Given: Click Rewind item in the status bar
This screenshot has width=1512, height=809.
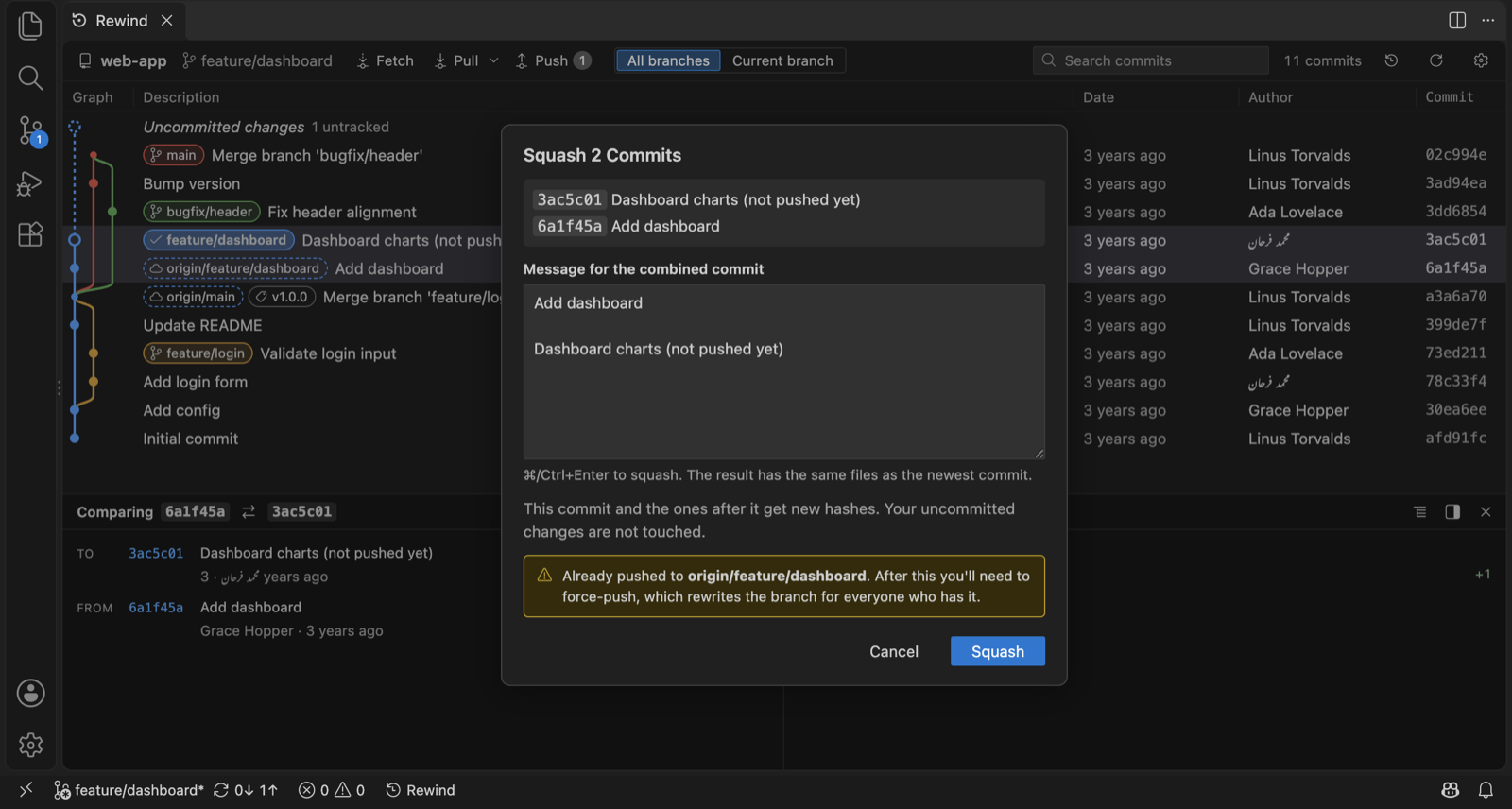Looking at the screenshot, I should click(421, 790).
